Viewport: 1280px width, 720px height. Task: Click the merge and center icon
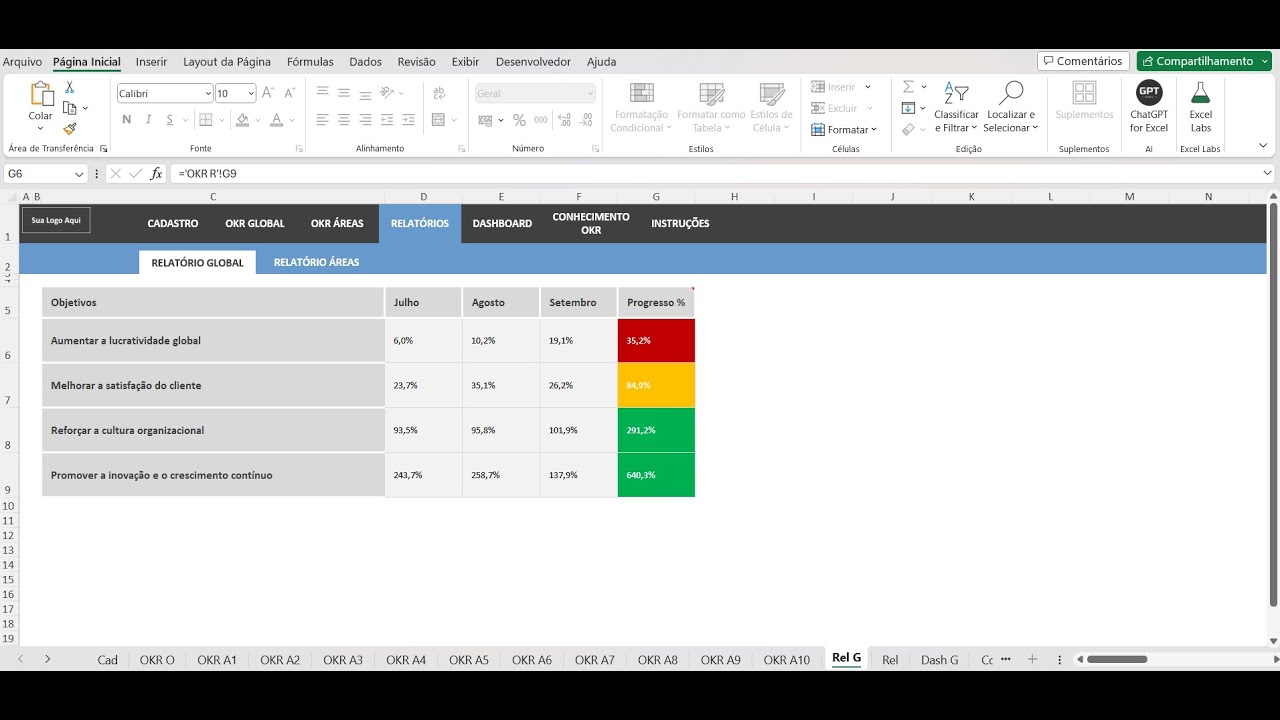(x=438, y=120)
